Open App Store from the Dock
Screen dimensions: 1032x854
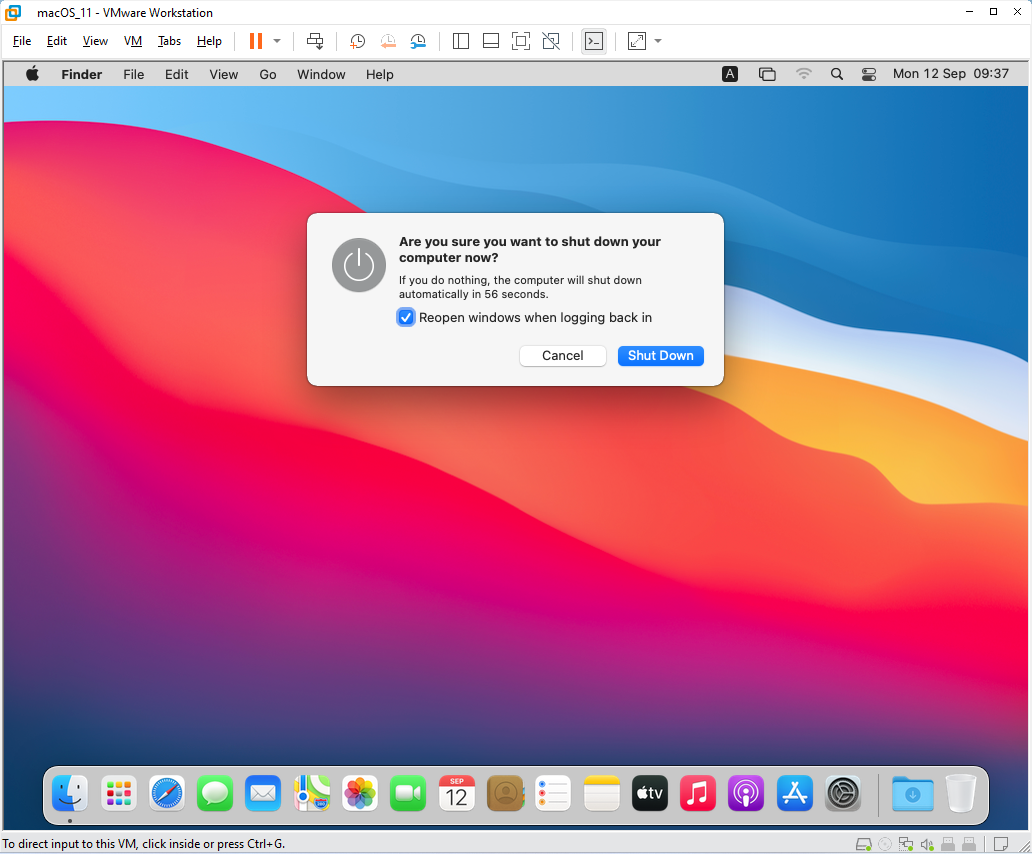(794, 793)
